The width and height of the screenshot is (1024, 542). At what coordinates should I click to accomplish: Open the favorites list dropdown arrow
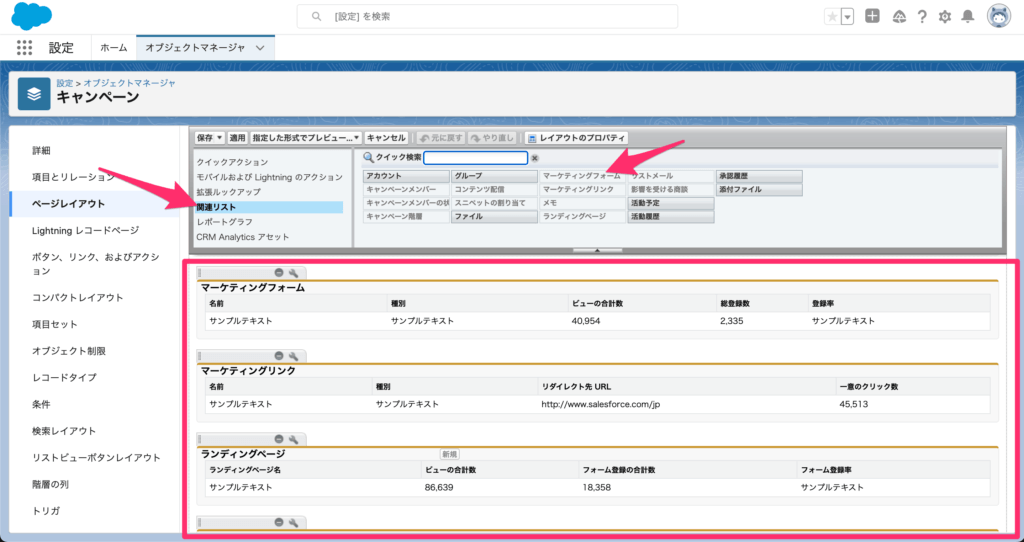(x=848, y=17)
